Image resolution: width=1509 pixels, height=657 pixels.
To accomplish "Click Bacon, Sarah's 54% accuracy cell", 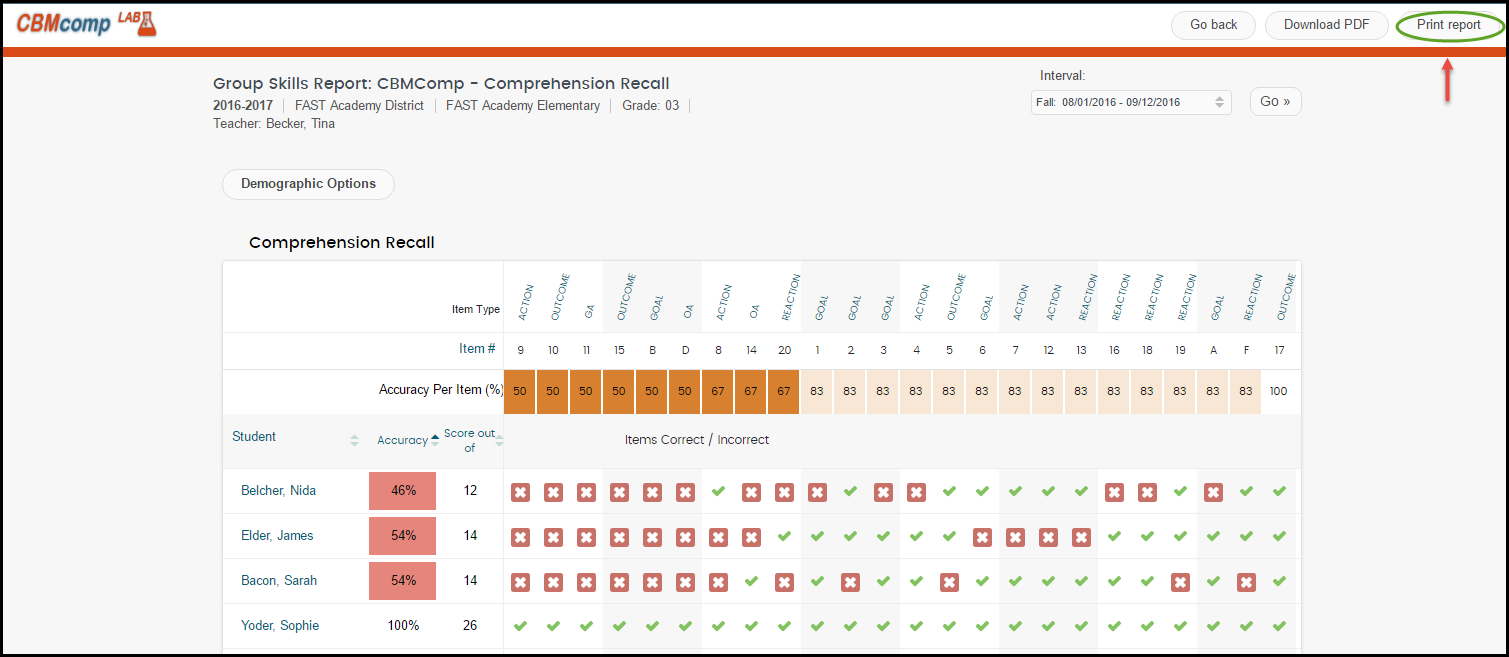I will (x=402, y=581).
